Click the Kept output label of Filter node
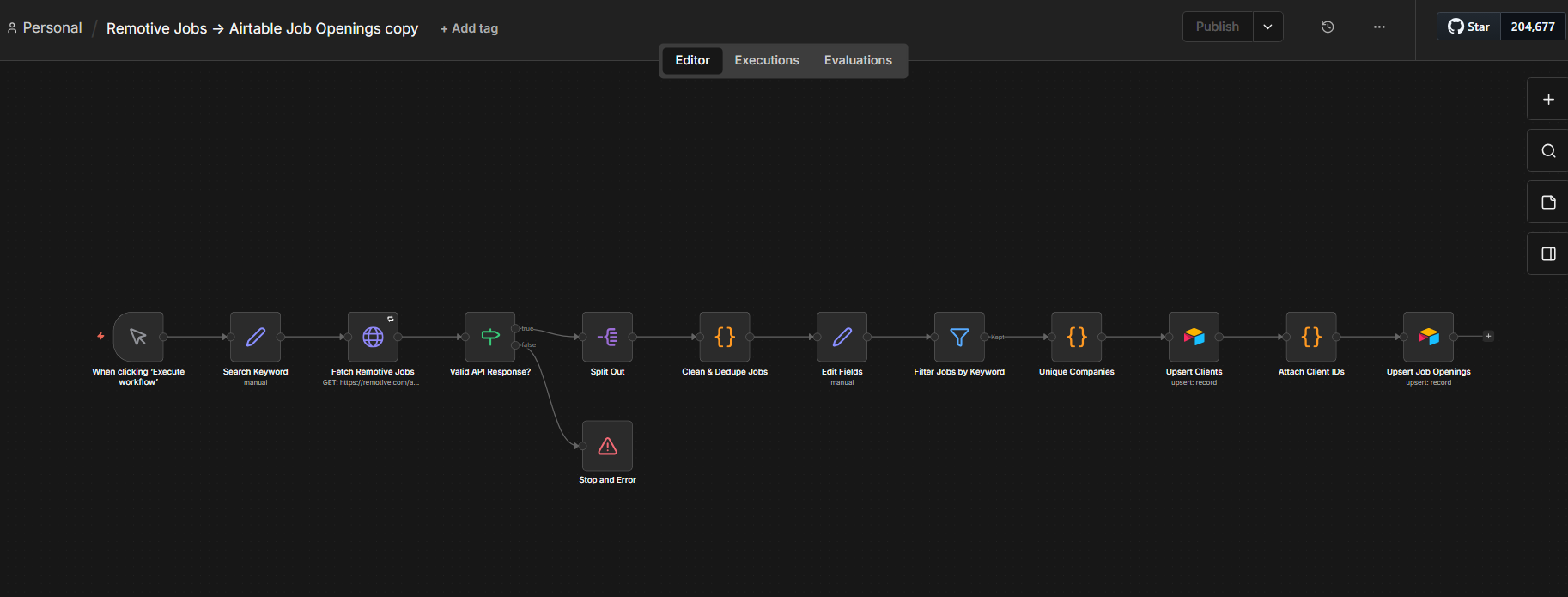 997,337
